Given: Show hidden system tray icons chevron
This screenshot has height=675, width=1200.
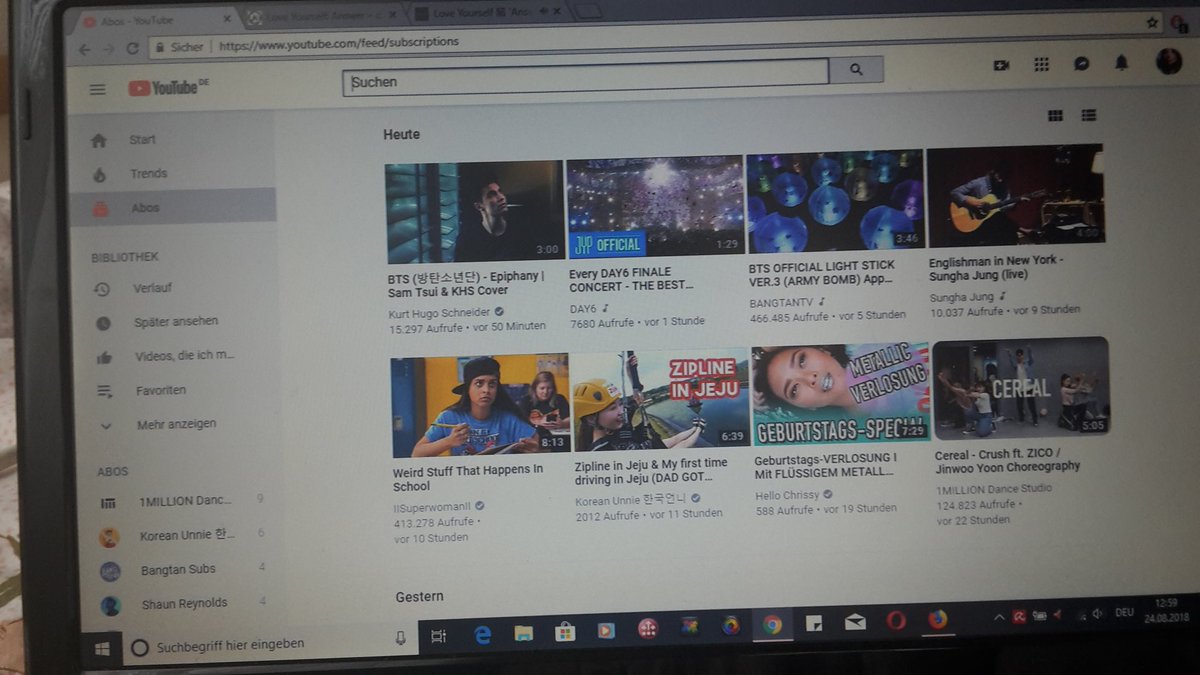Looking at the screenshot, I should tap(998, 617).
